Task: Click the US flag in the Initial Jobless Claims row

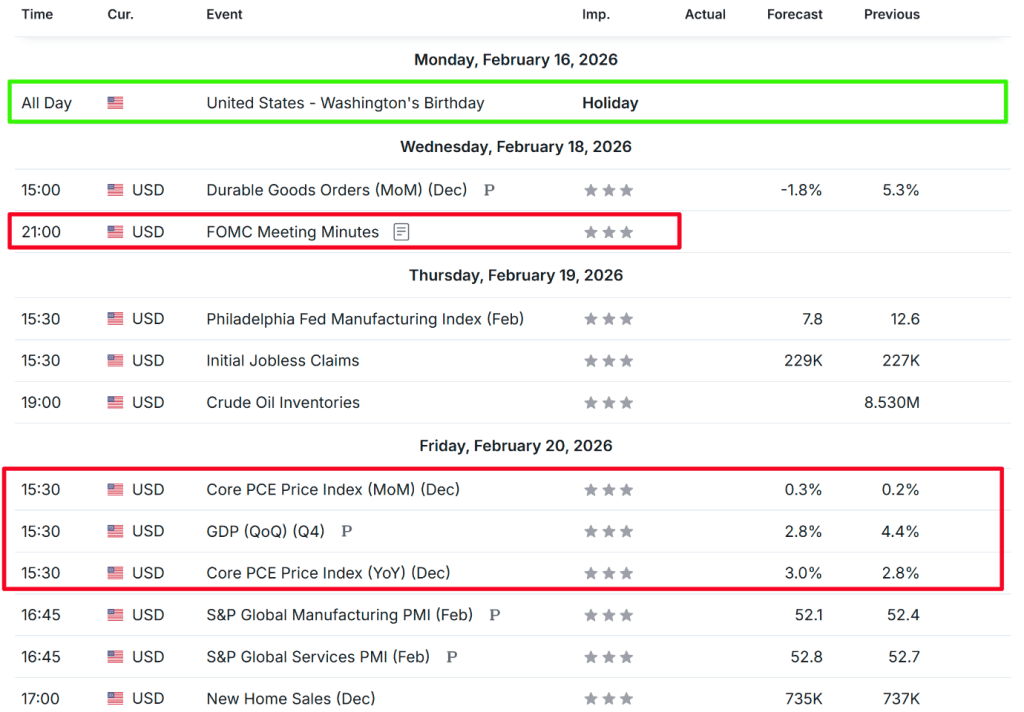Action: 115,361
